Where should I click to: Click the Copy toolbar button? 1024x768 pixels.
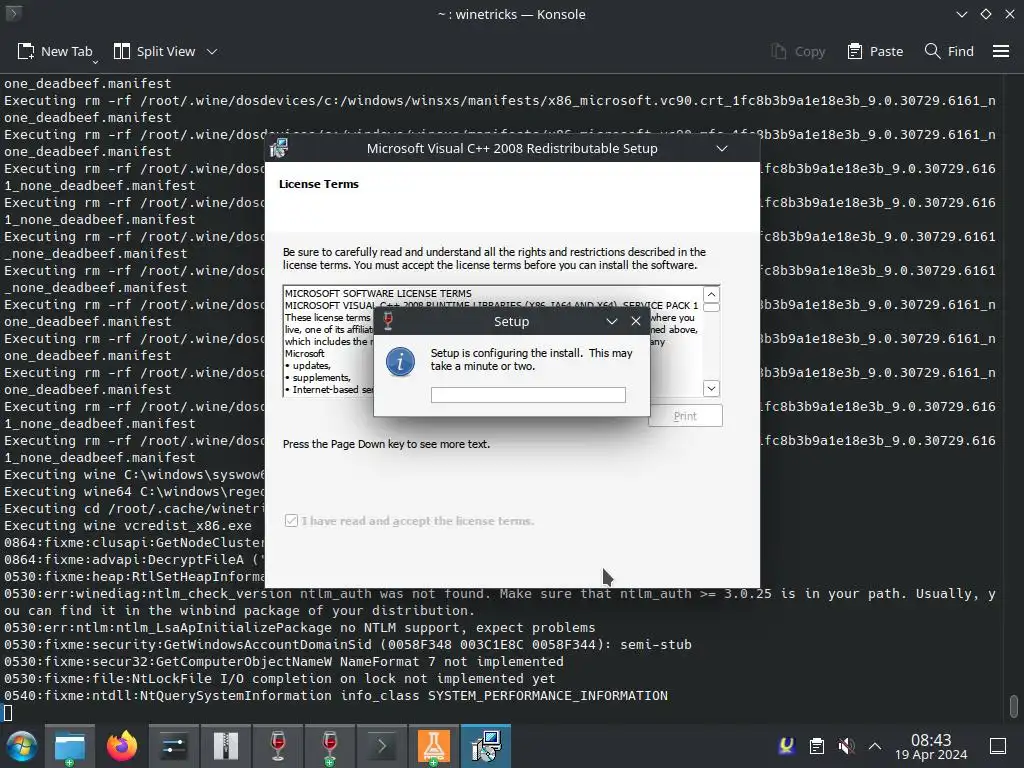click(x=798, y=52)
